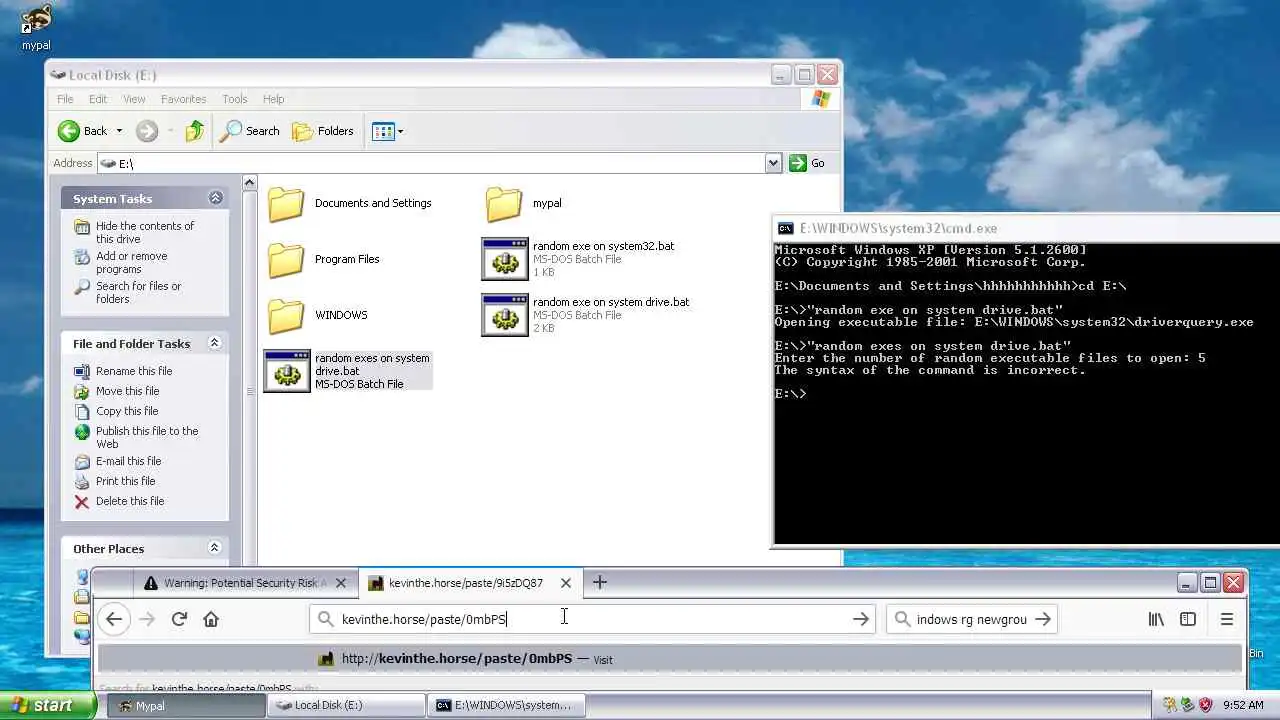Screen dimensions: 1280x720
Task: Reload the current browser page
Action: [179, 619]
